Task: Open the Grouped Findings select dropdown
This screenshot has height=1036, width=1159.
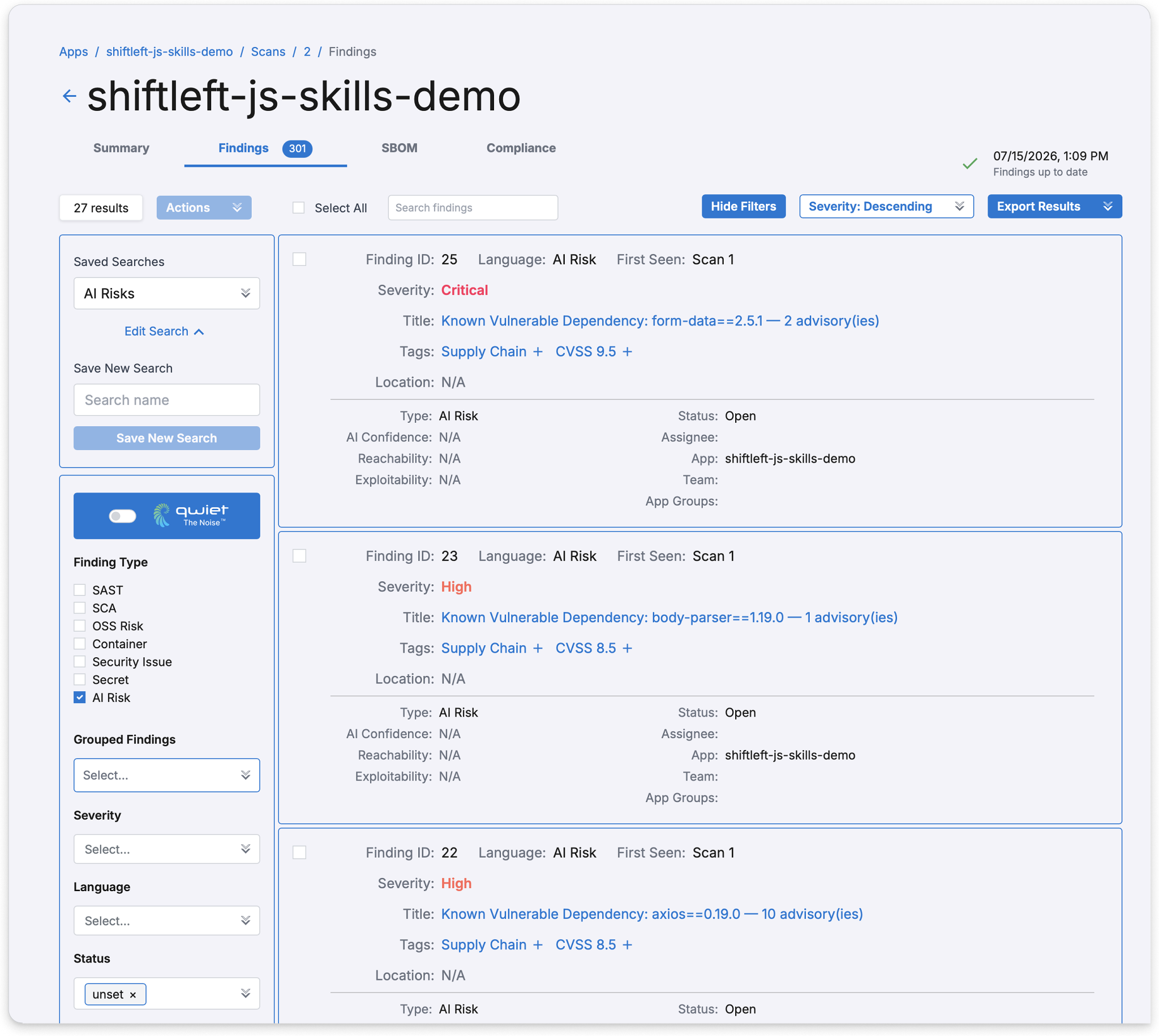Action: click(x=167, y=775)
